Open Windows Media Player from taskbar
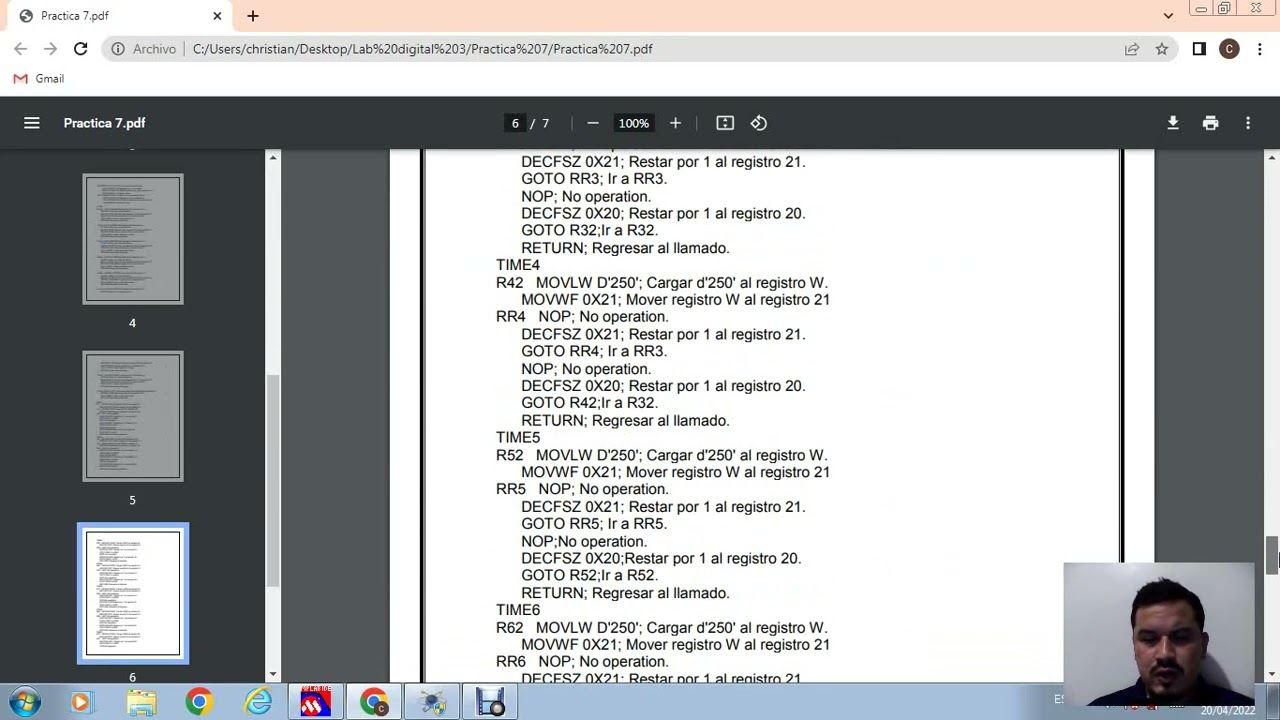 click(81, 703)
